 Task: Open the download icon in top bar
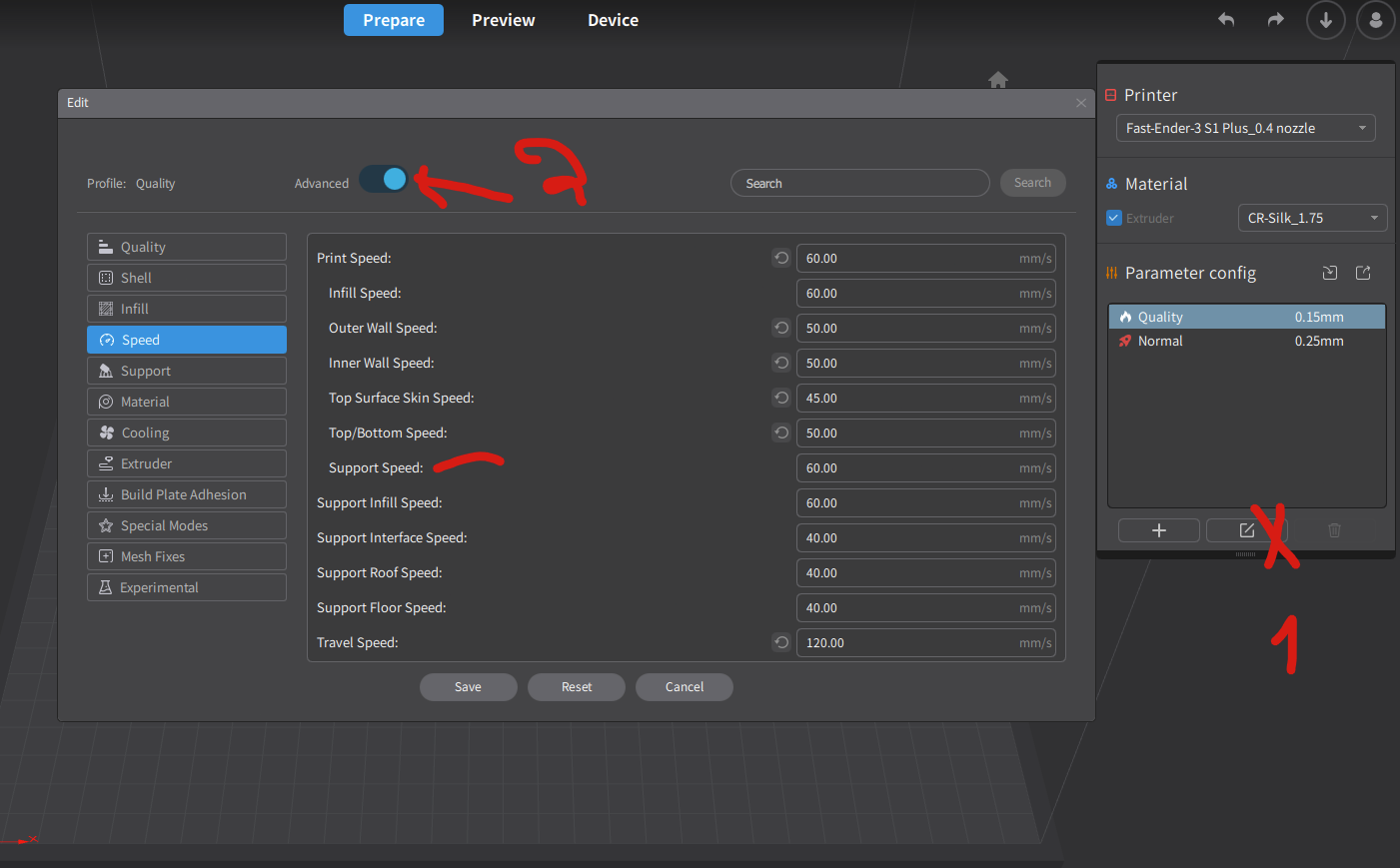point(1326,20)
